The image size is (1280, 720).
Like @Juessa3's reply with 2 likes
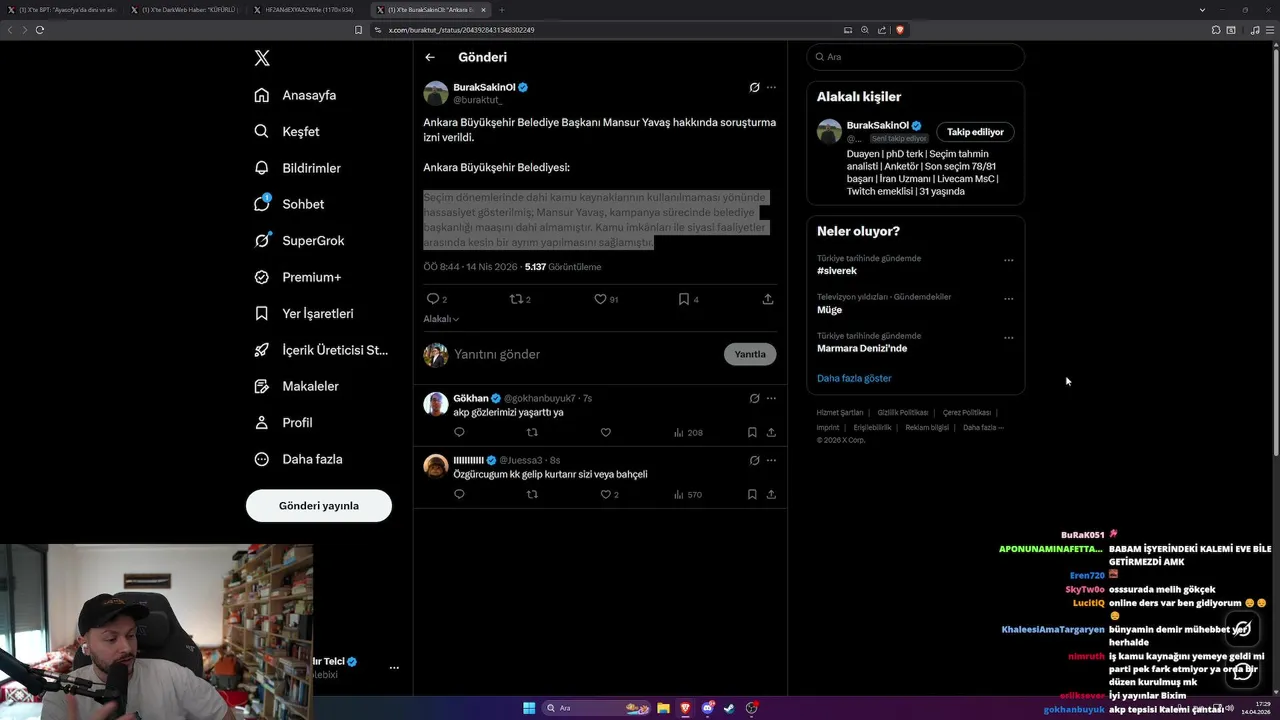(x=609, y=494)
